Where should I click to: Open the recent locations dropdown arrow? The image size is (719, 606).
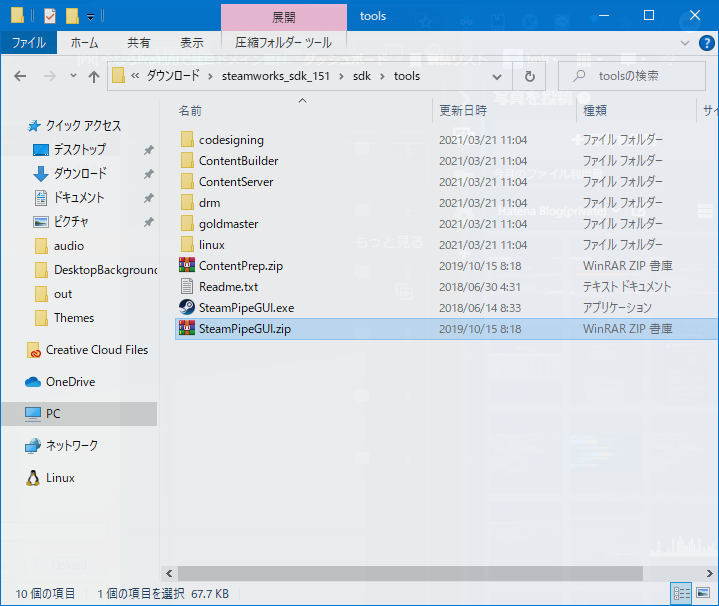pos(73,76)
